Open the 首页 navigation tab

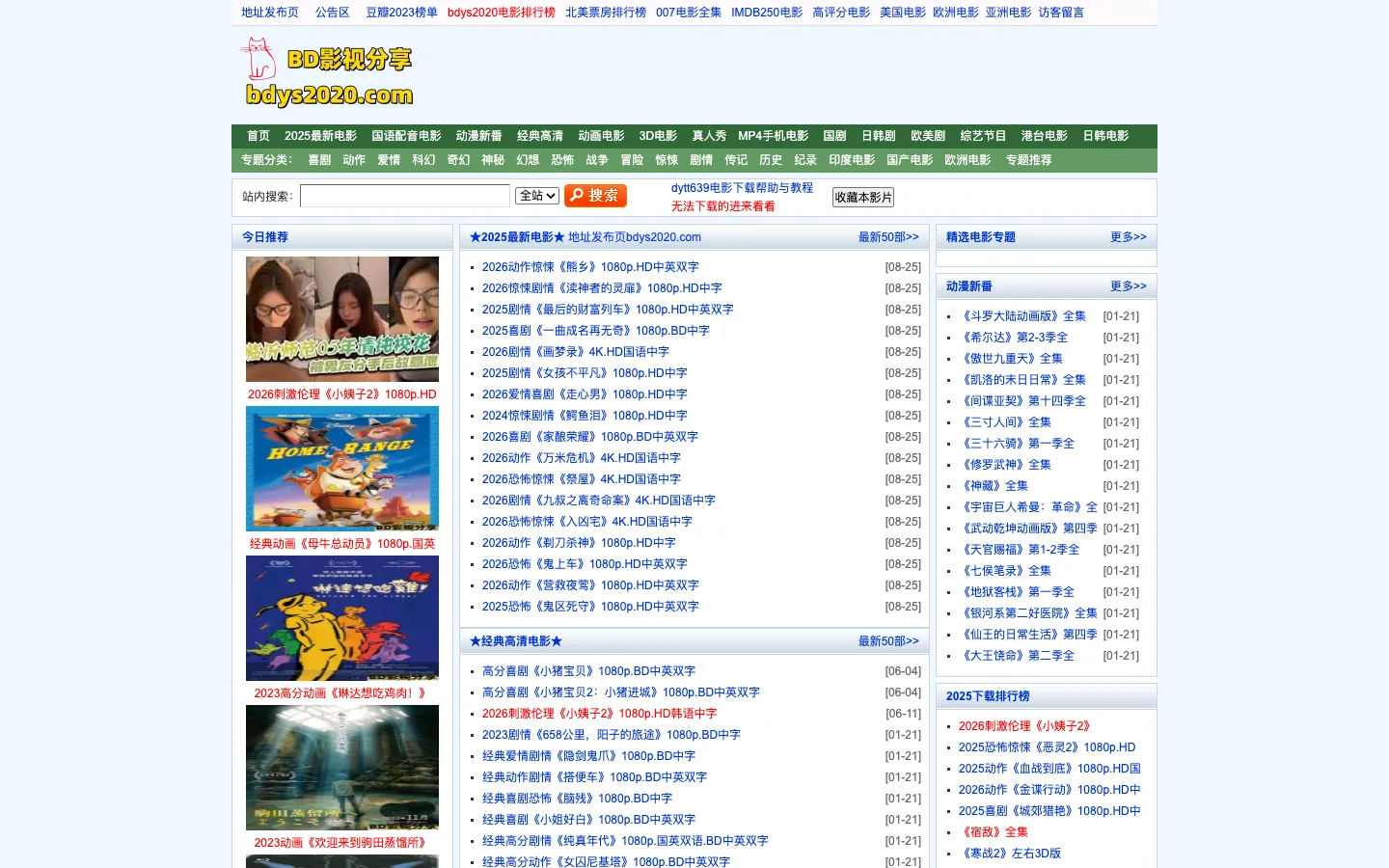(x=259, y=136)
